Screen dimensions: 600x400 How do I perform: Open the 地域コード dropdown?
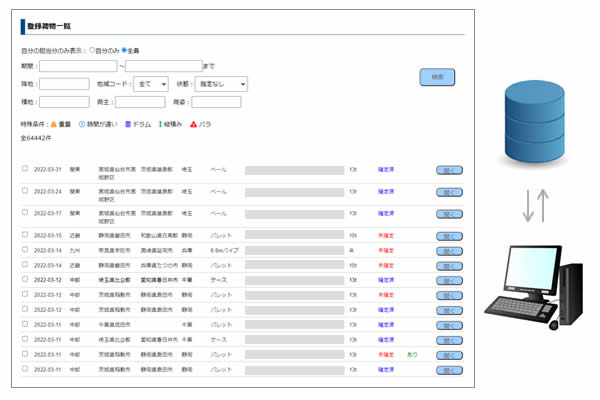(152, 85)
